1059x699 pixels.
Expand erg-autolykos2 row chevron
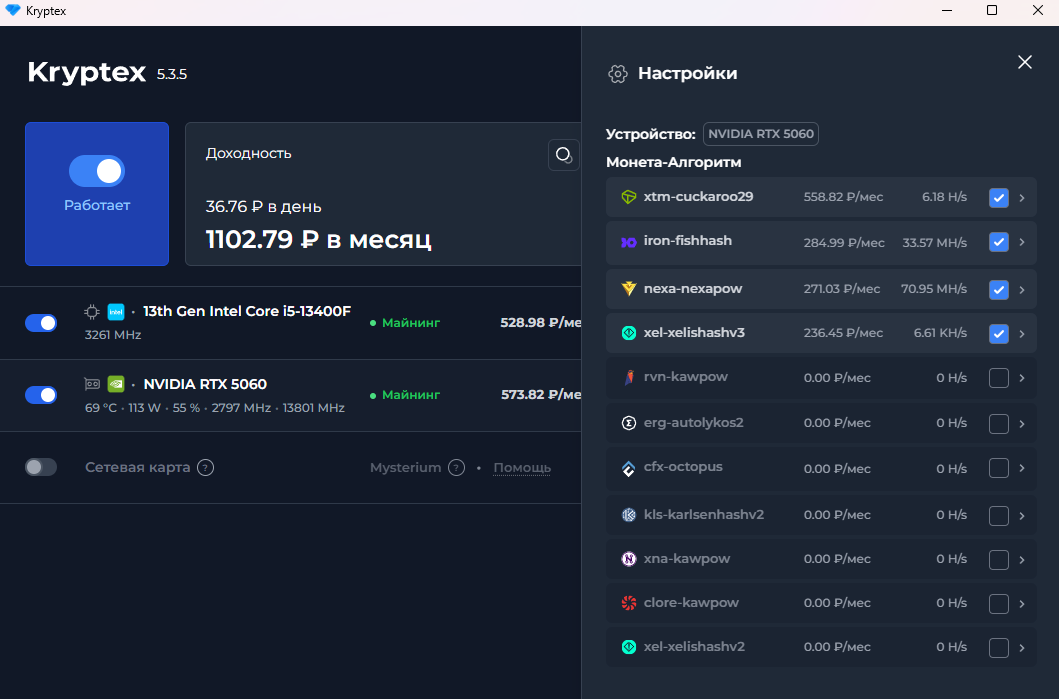(x=1022, y=424)
